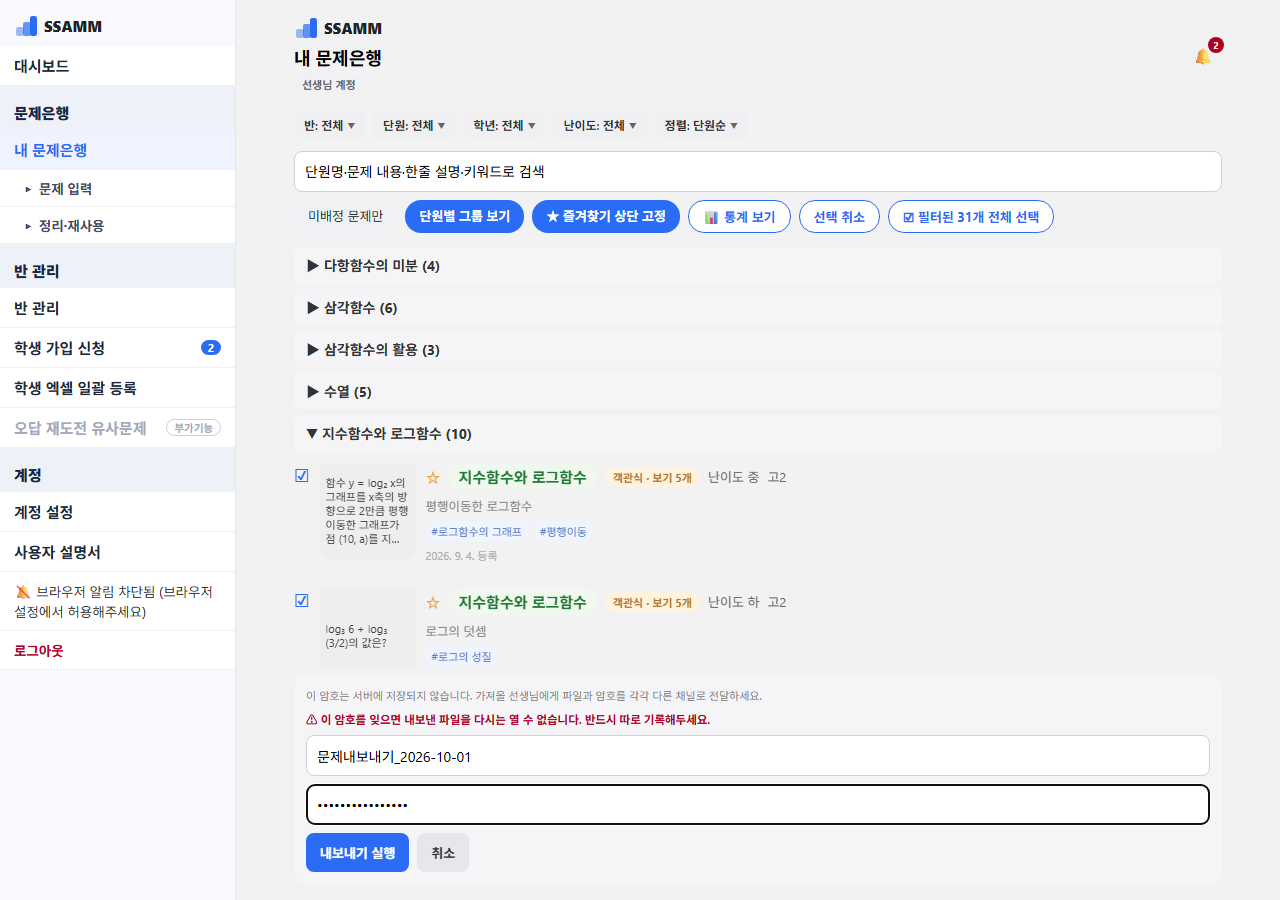Favorite the star on 로그의 덧셈 problem
The width and height of the screenshot is (1280, 900).
[433, 603]
